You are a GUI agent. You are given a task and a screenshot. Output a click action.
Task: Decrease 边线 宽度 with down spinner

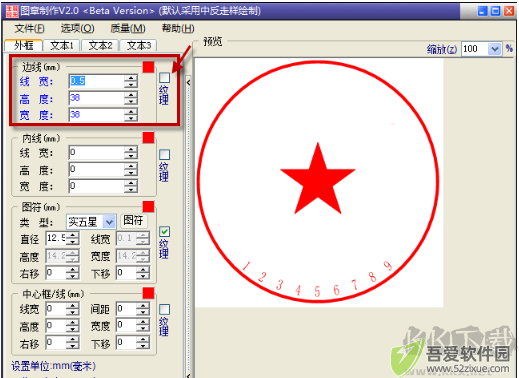point(131,118)
